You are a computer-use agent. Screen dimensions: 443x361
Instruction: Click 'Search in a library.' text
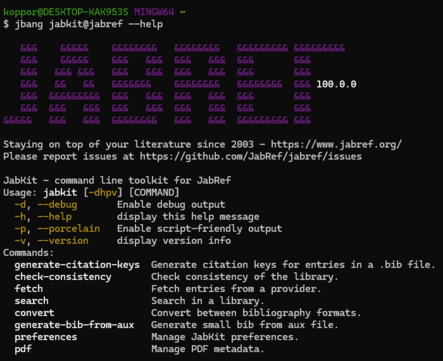point(208,301)
